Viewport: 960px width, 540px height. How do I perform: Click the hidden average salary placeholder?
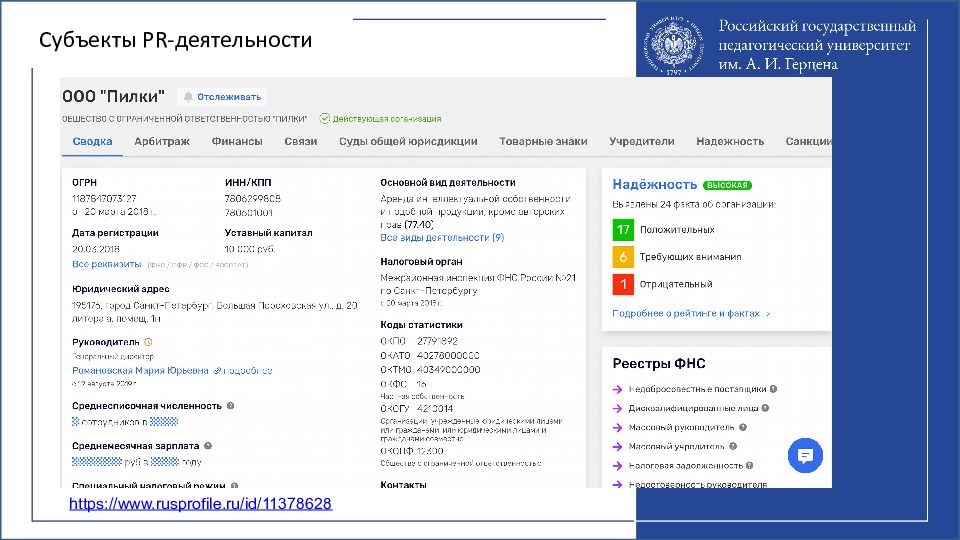point(97,462)
